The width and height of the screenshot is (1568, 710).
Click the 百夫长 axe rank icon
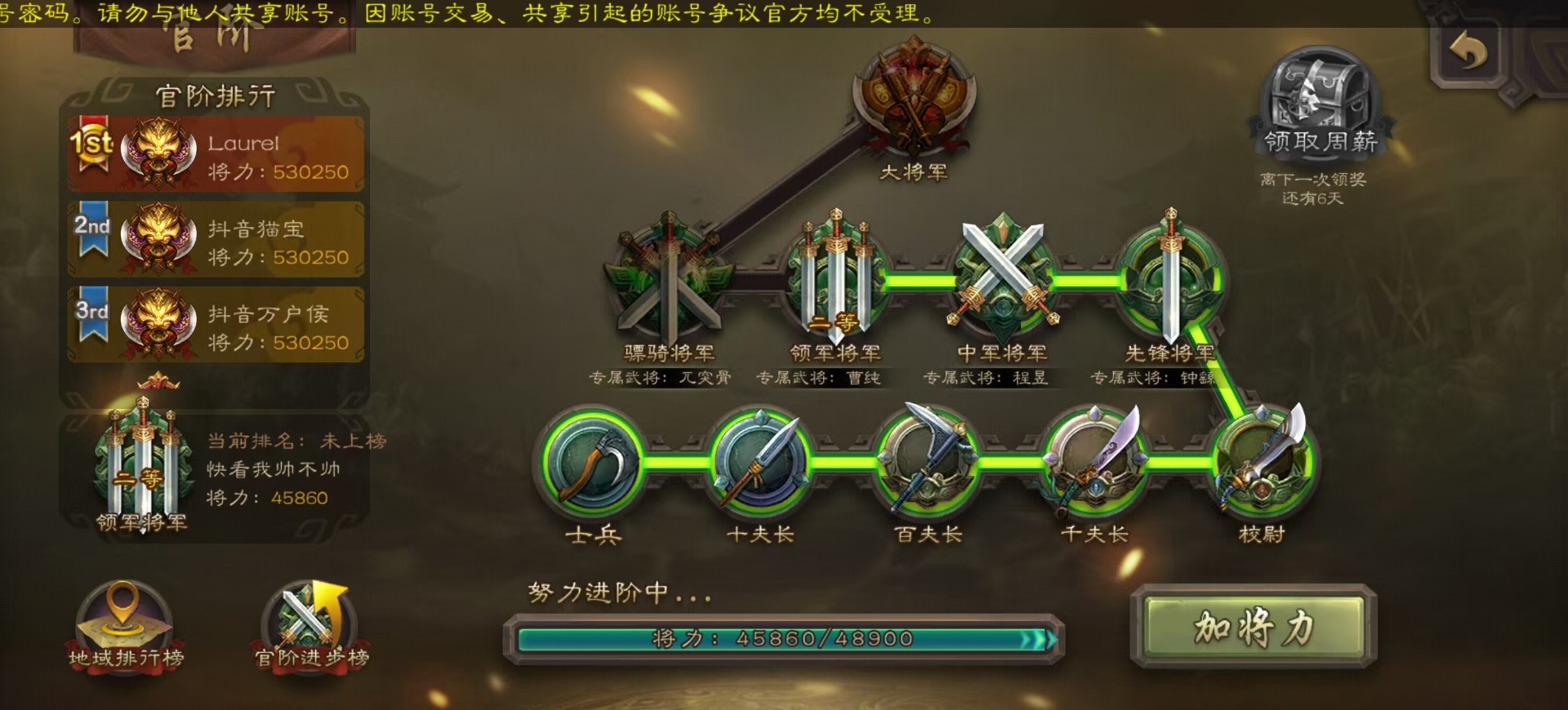pos(928,463)
